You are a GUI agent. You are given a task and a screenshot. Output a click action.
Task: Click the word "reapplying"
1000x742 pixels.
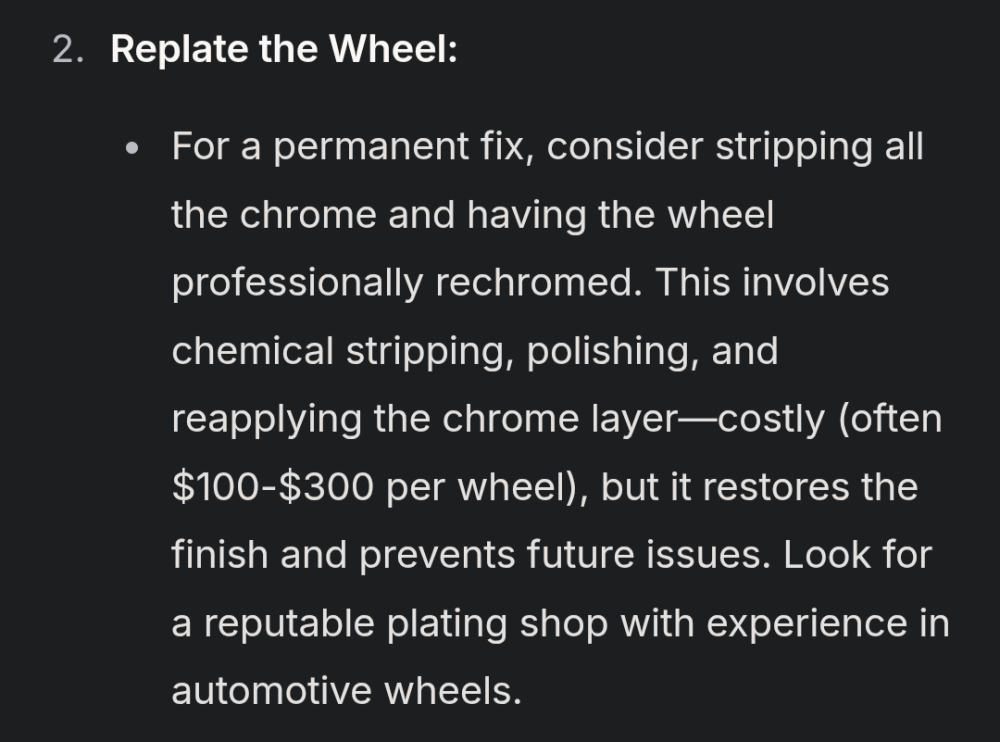coord(265,419)
